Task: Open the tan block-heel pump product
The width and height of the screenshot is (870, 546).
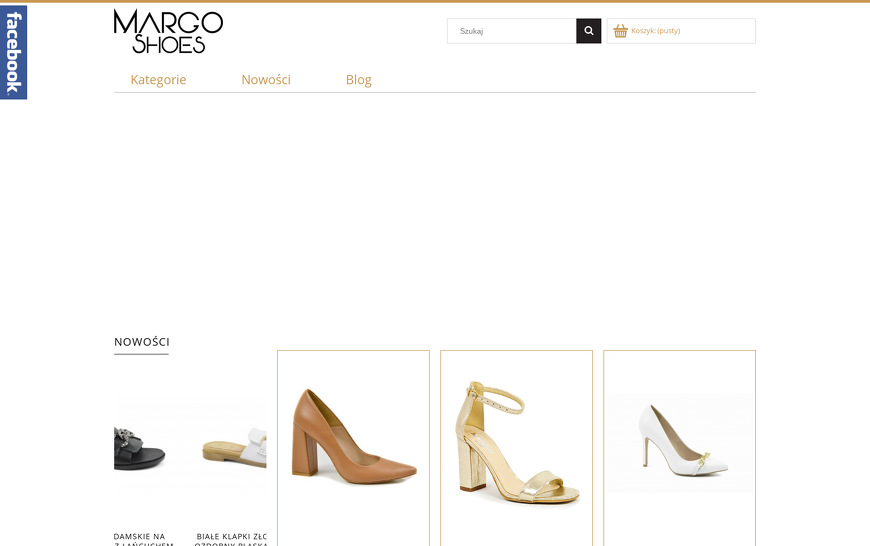Action: [353, 438]
